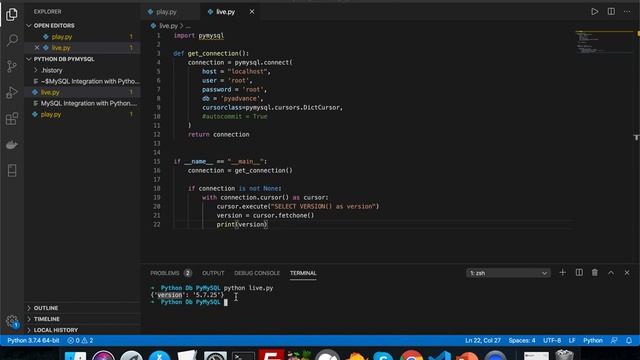This screenshot has width=640, height=360.
Task: Split the terminal pane
Action: (579, 272)
